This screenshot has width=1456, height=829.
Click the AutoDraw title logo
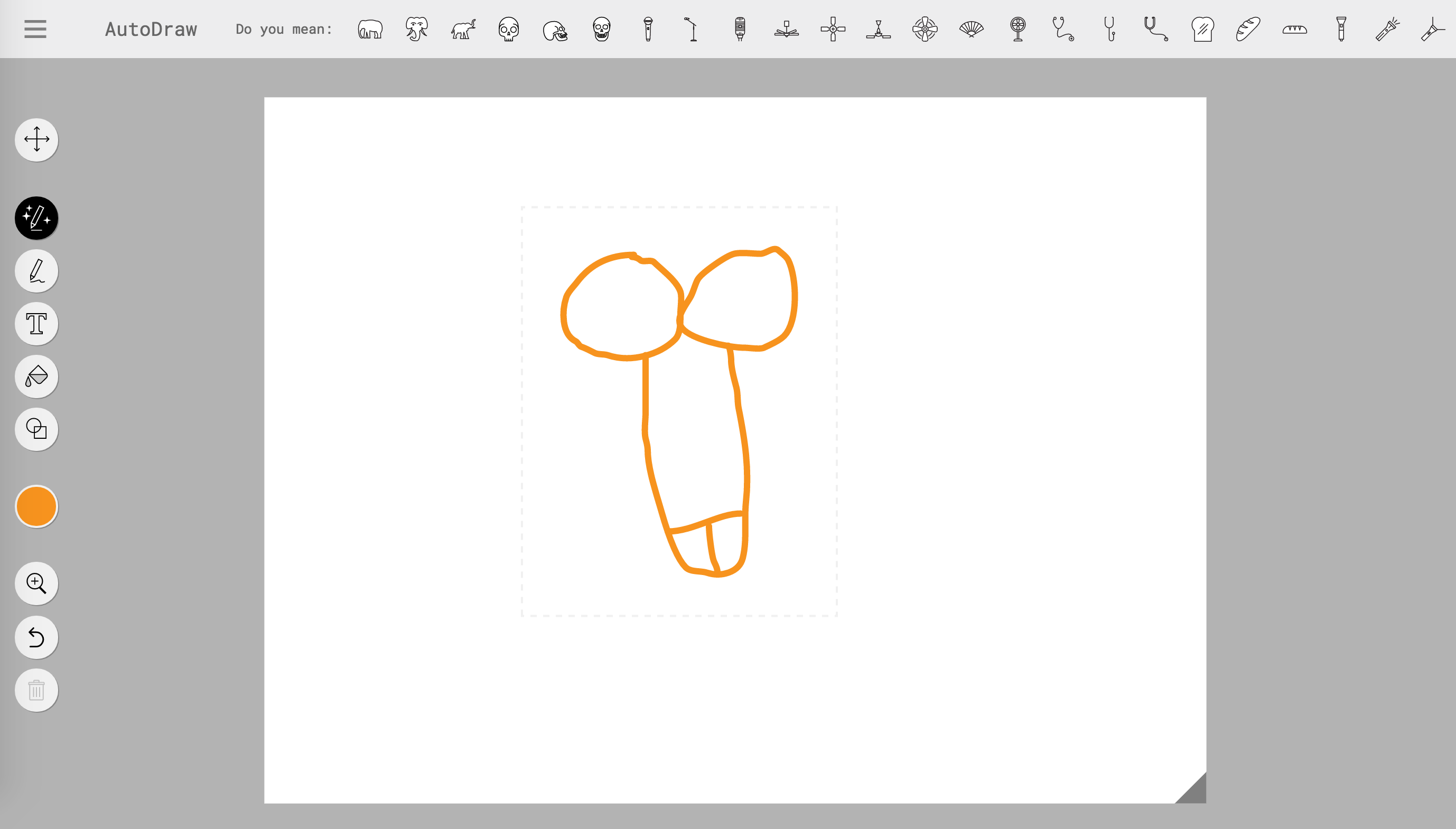151,29
